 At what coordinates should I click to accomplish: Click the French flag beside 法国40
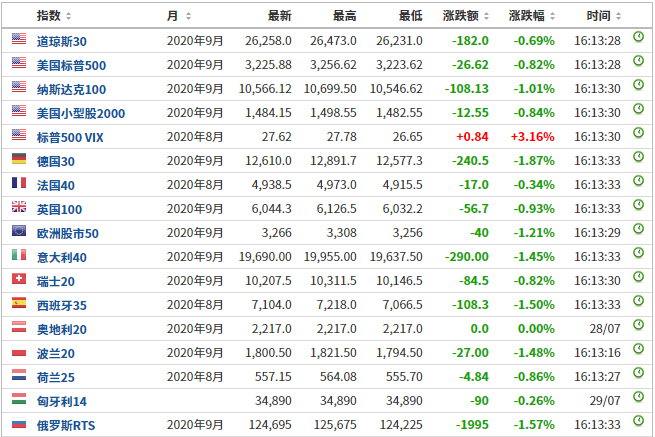pyautogui.click(x=19, y=183)
